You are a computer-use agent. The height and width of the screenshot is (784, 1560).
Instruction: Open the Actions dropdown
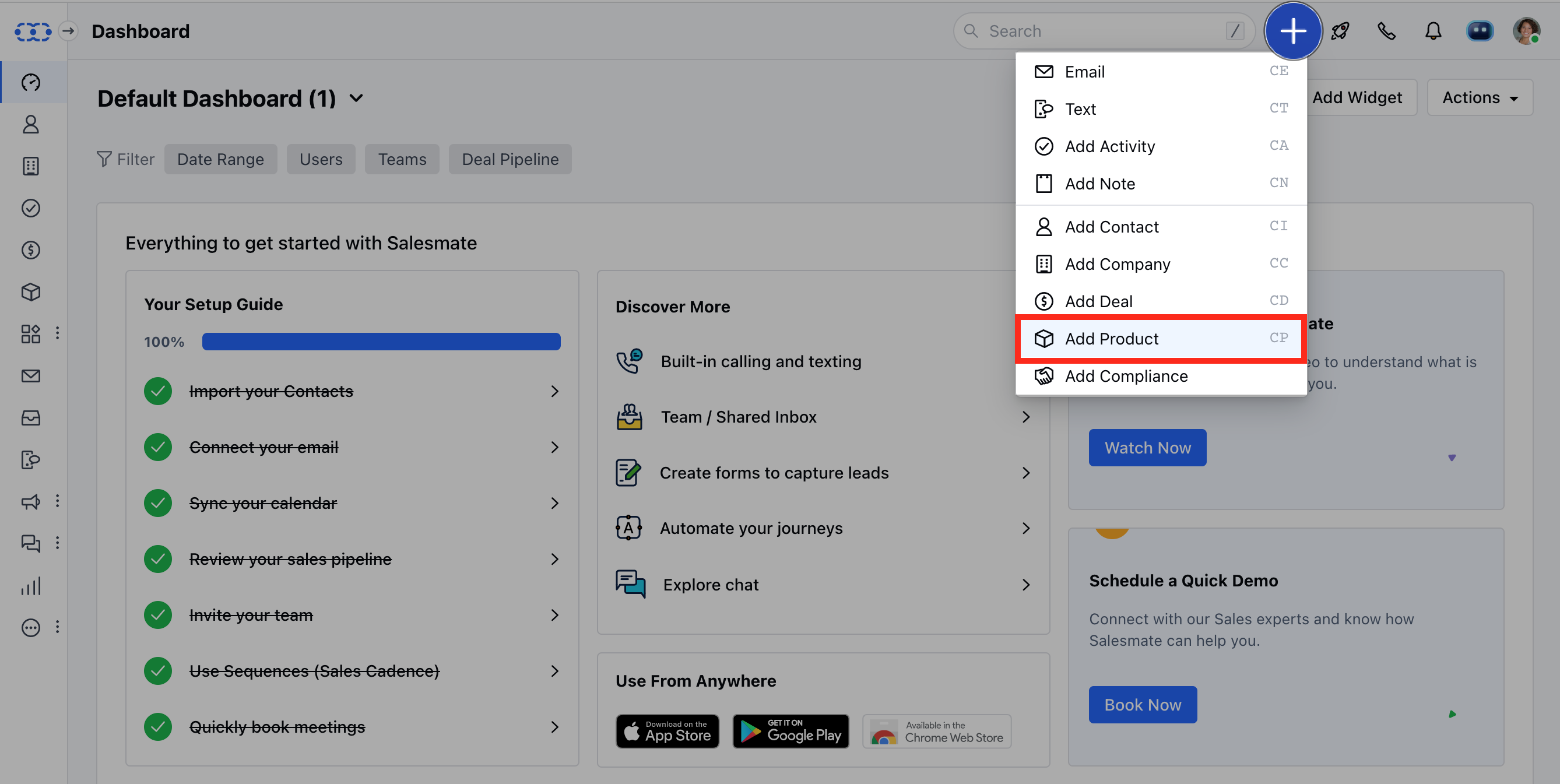pyautogui.click(x=1480, y=97)
